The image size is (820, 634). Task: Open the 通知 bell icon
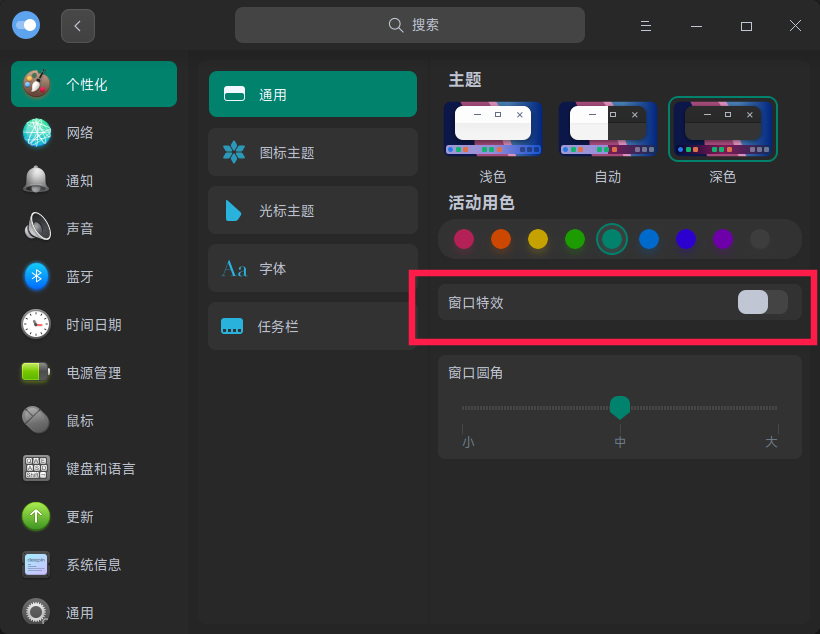36,180
